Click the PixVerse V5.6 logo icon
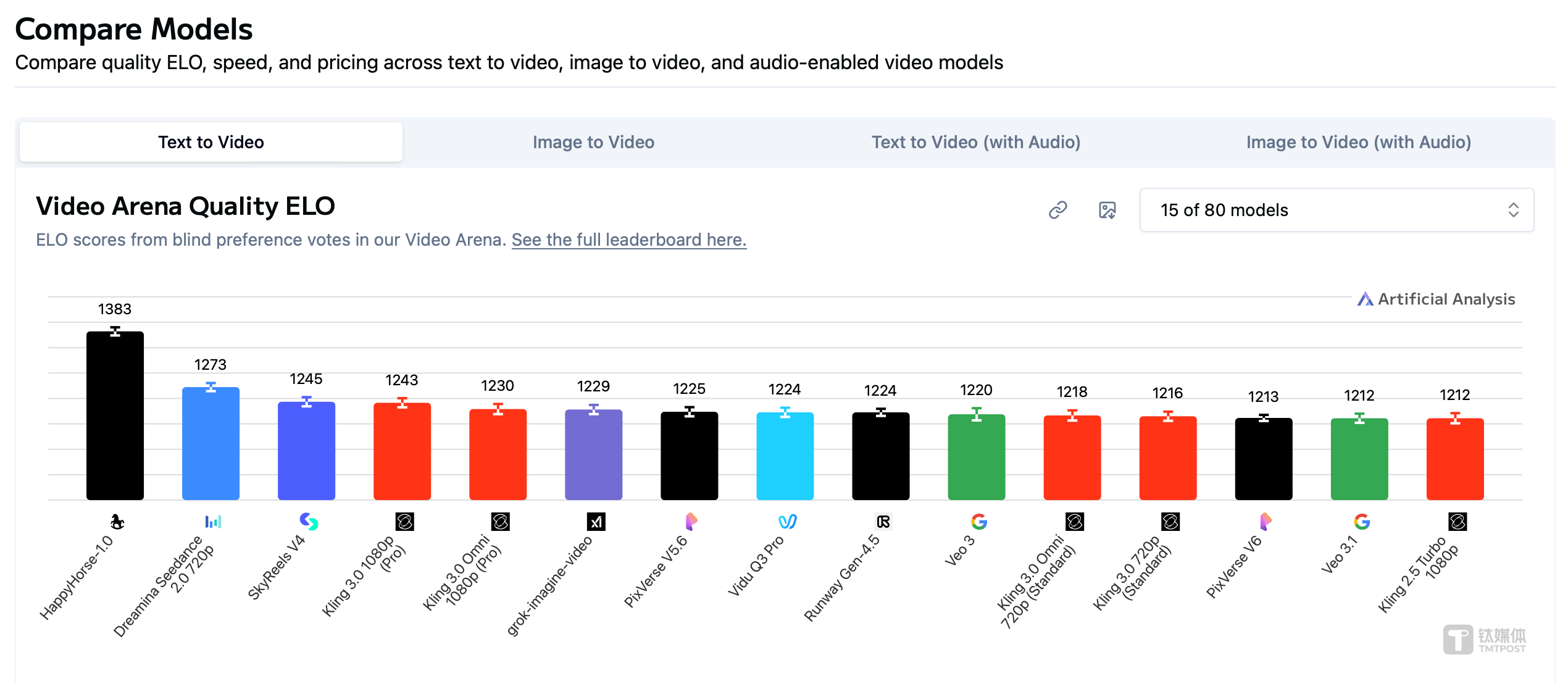1568x684 pixels. point(691,522)
